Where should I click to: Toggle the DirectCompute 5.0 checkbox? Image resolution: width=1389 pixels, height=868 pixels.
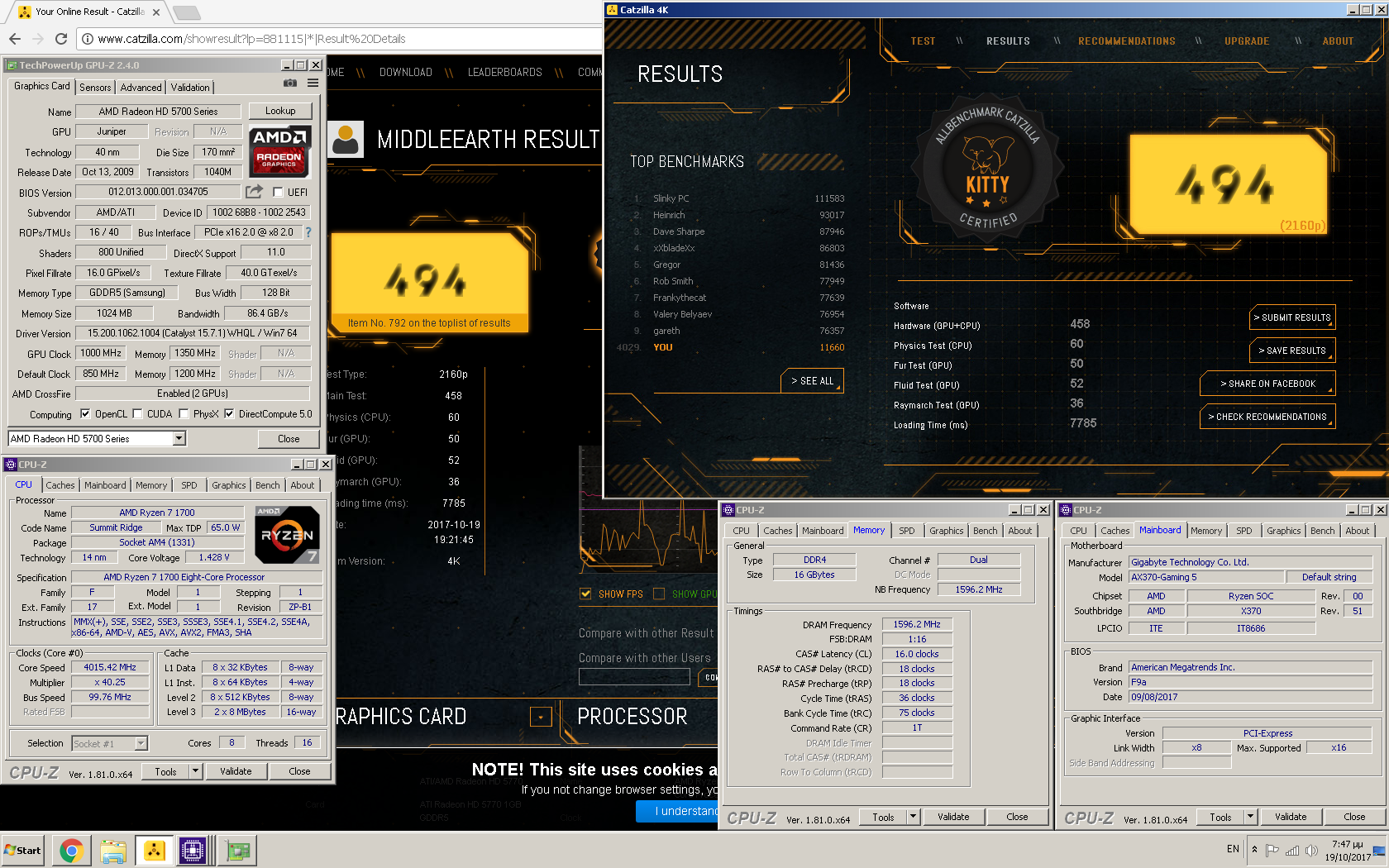tap(229, 413)
